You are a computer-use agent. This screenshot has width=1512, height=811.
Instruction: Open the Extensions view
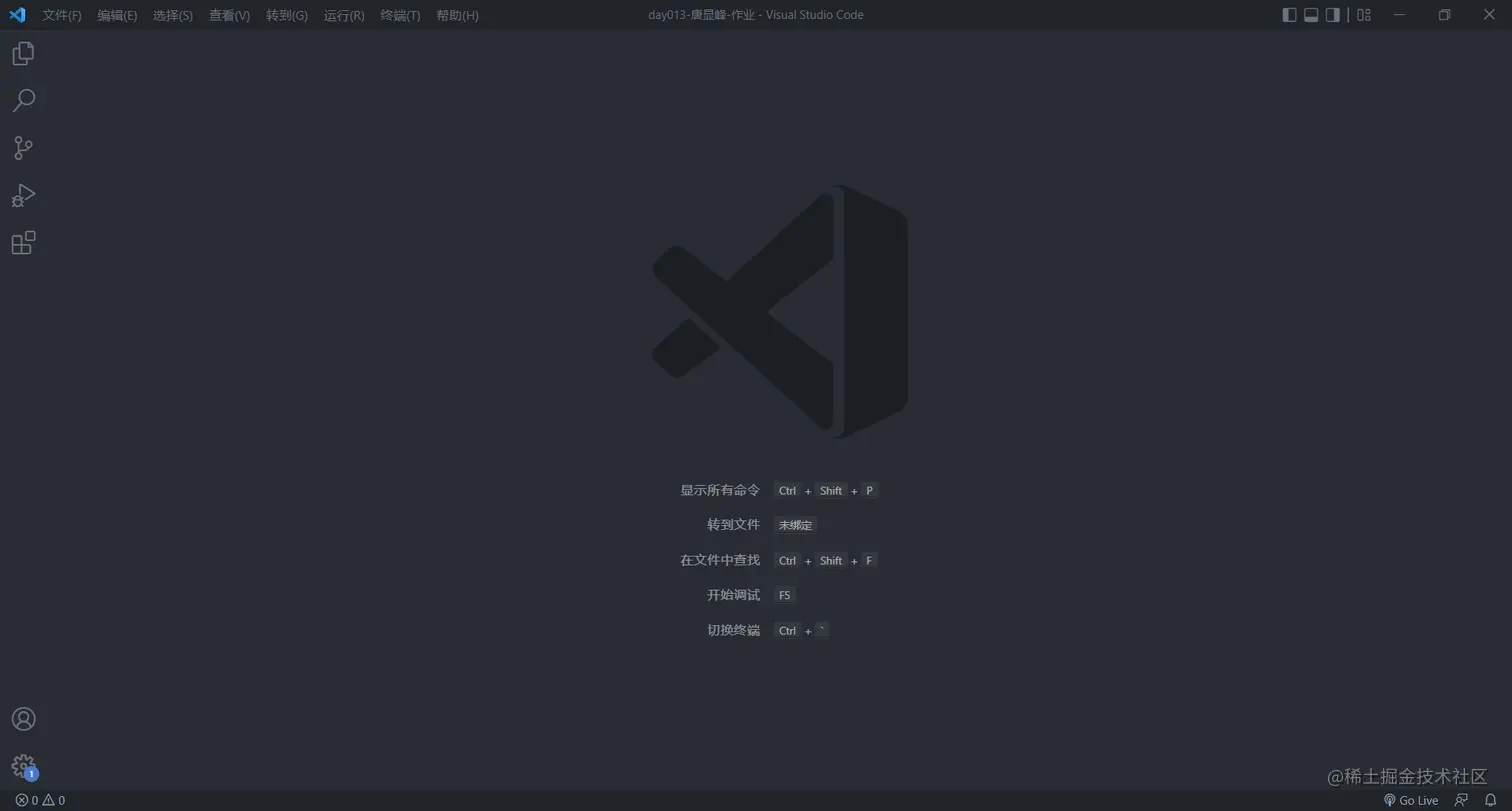23,243
